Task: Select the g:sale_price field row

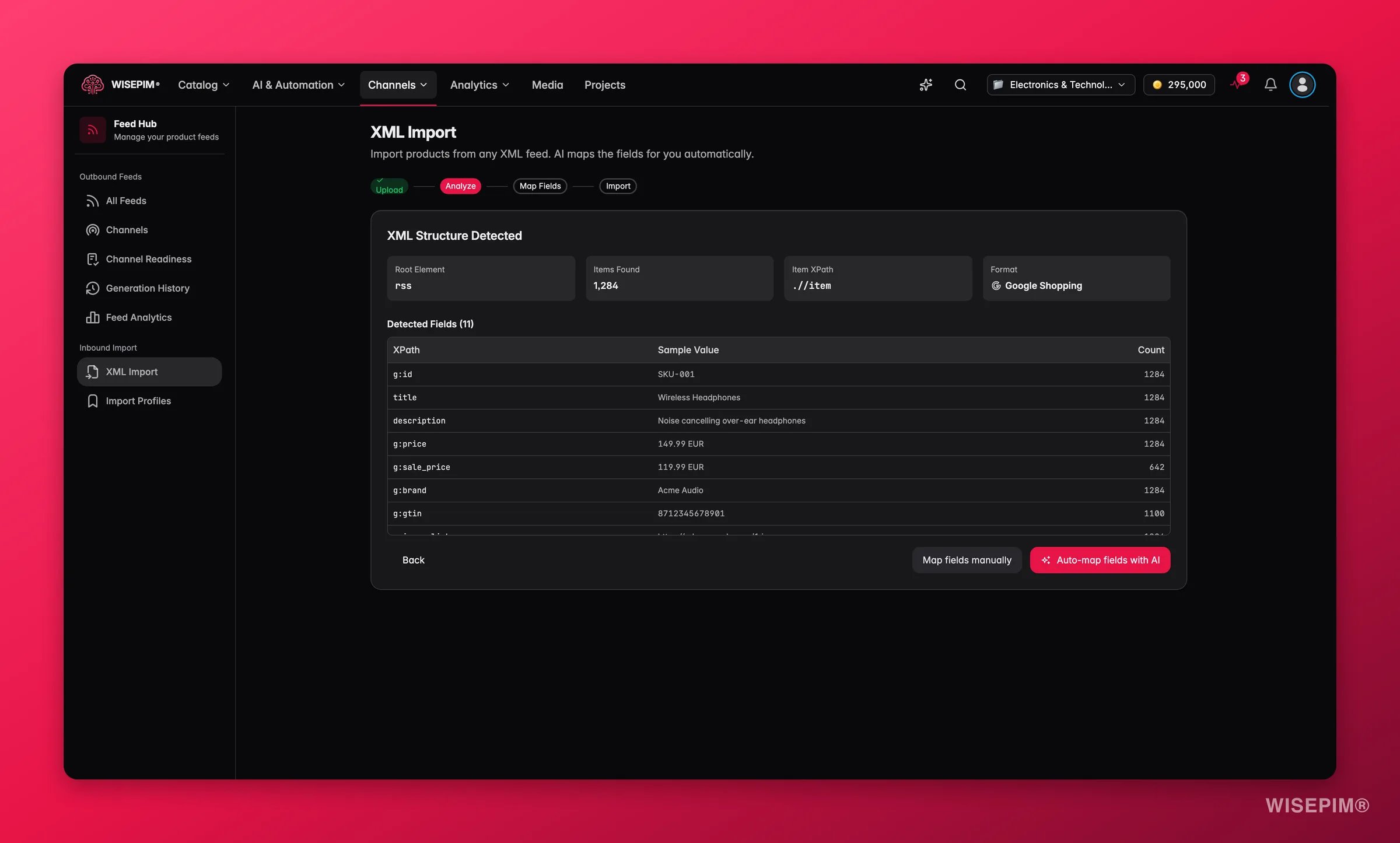Action: 778,467
